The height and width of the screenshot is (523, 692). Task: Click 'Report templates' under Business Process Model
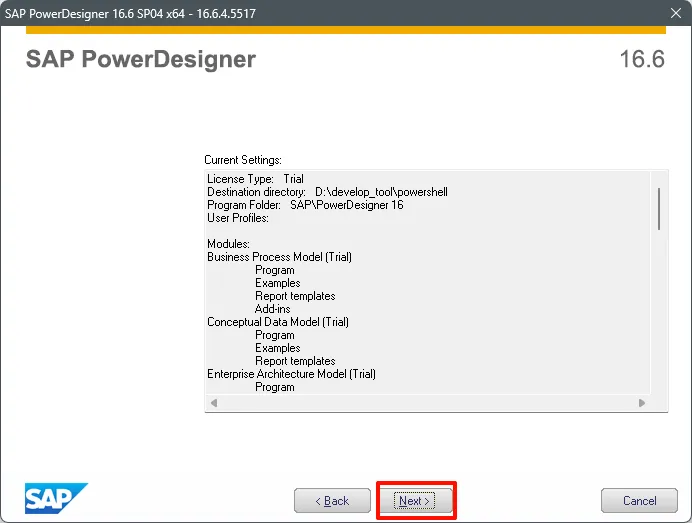pyautogui.click(x=295, y=296)
